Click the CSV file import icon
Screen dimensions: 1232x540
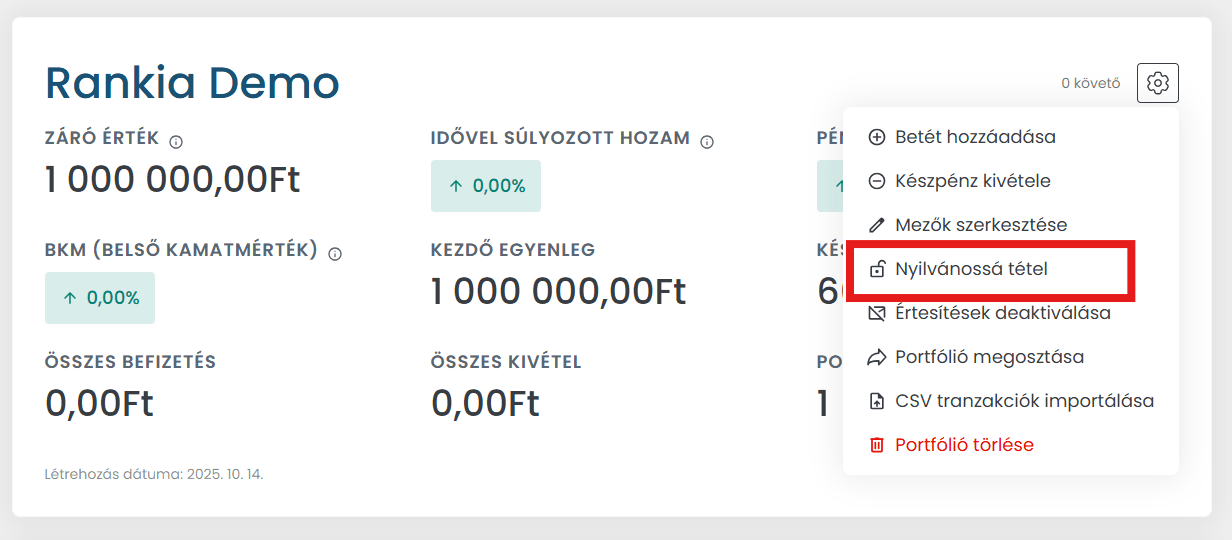pyautogui.click(x=877, y=401)
